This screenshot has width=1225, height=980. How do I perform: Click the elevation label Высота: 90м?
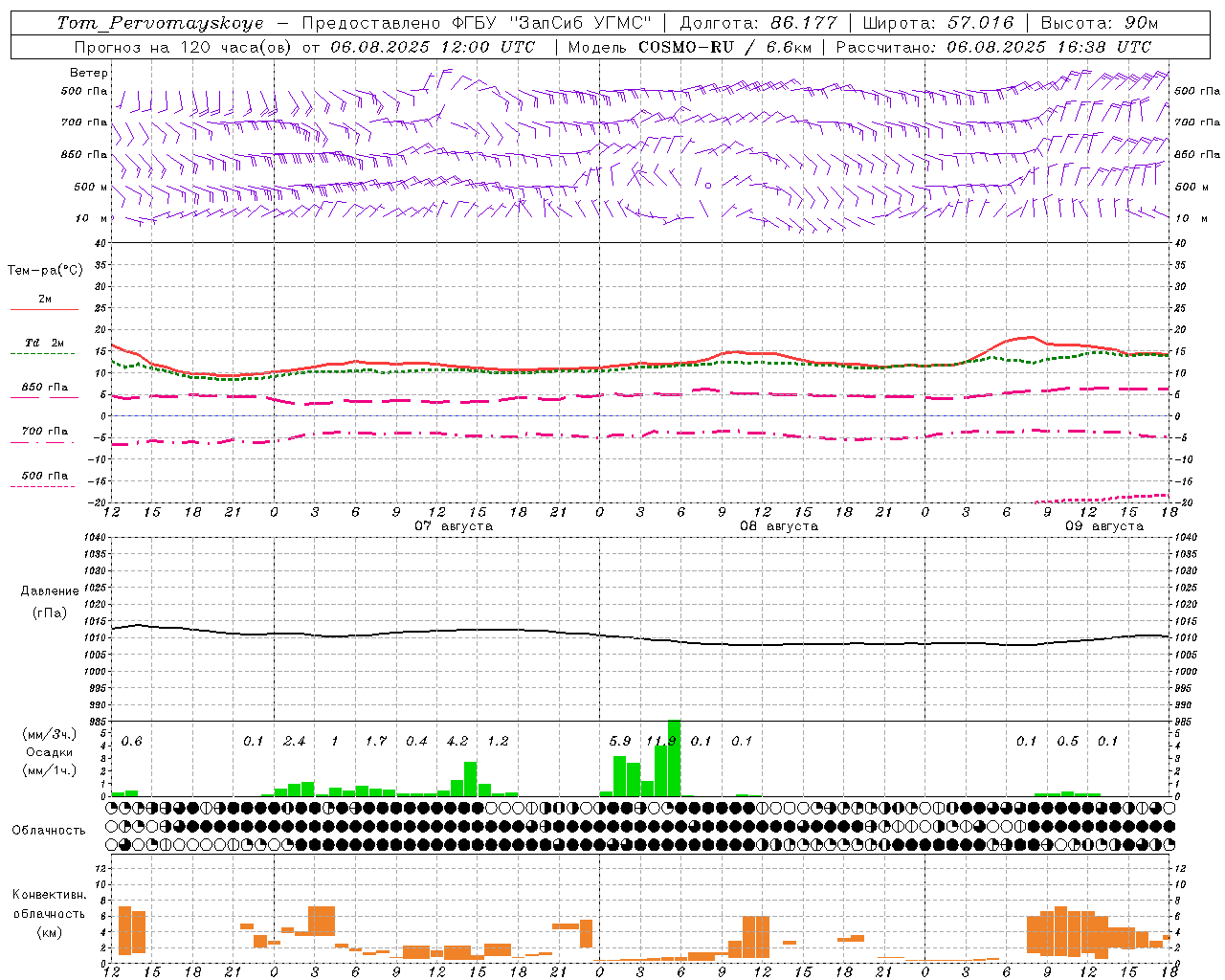pos(1099,23)
